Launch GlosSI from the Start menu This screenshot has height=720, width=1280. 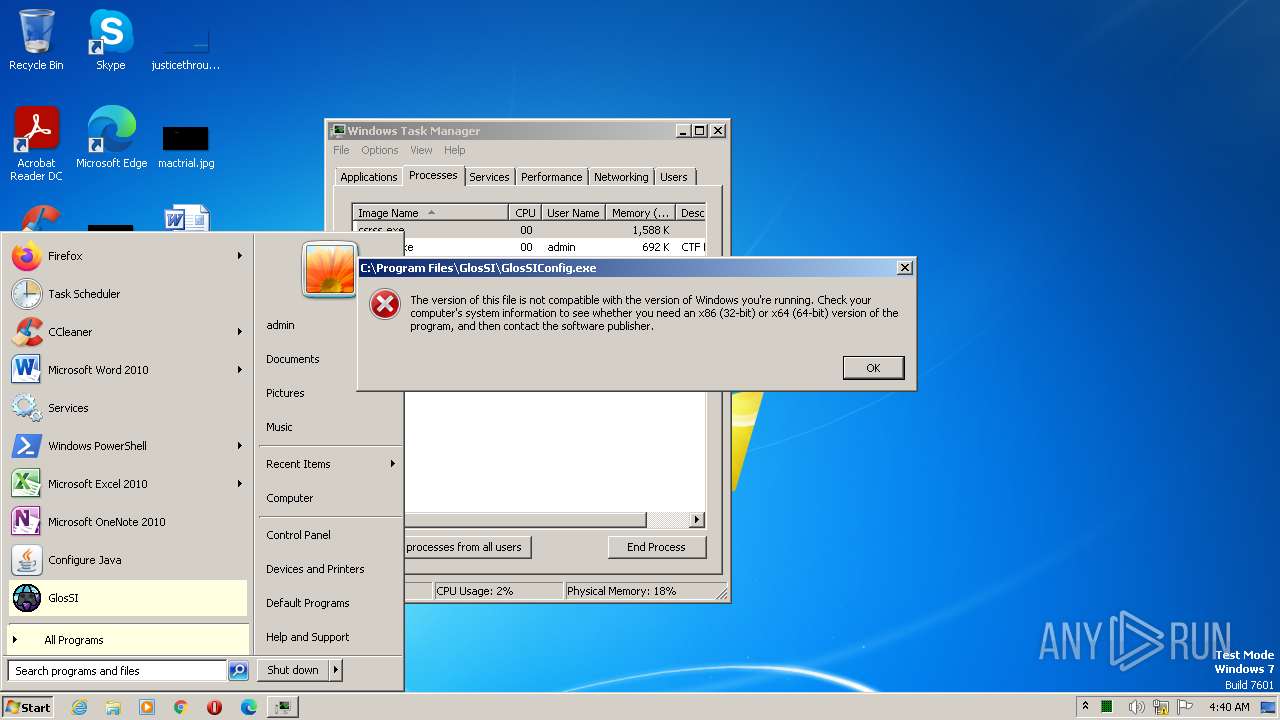(127, 598)
